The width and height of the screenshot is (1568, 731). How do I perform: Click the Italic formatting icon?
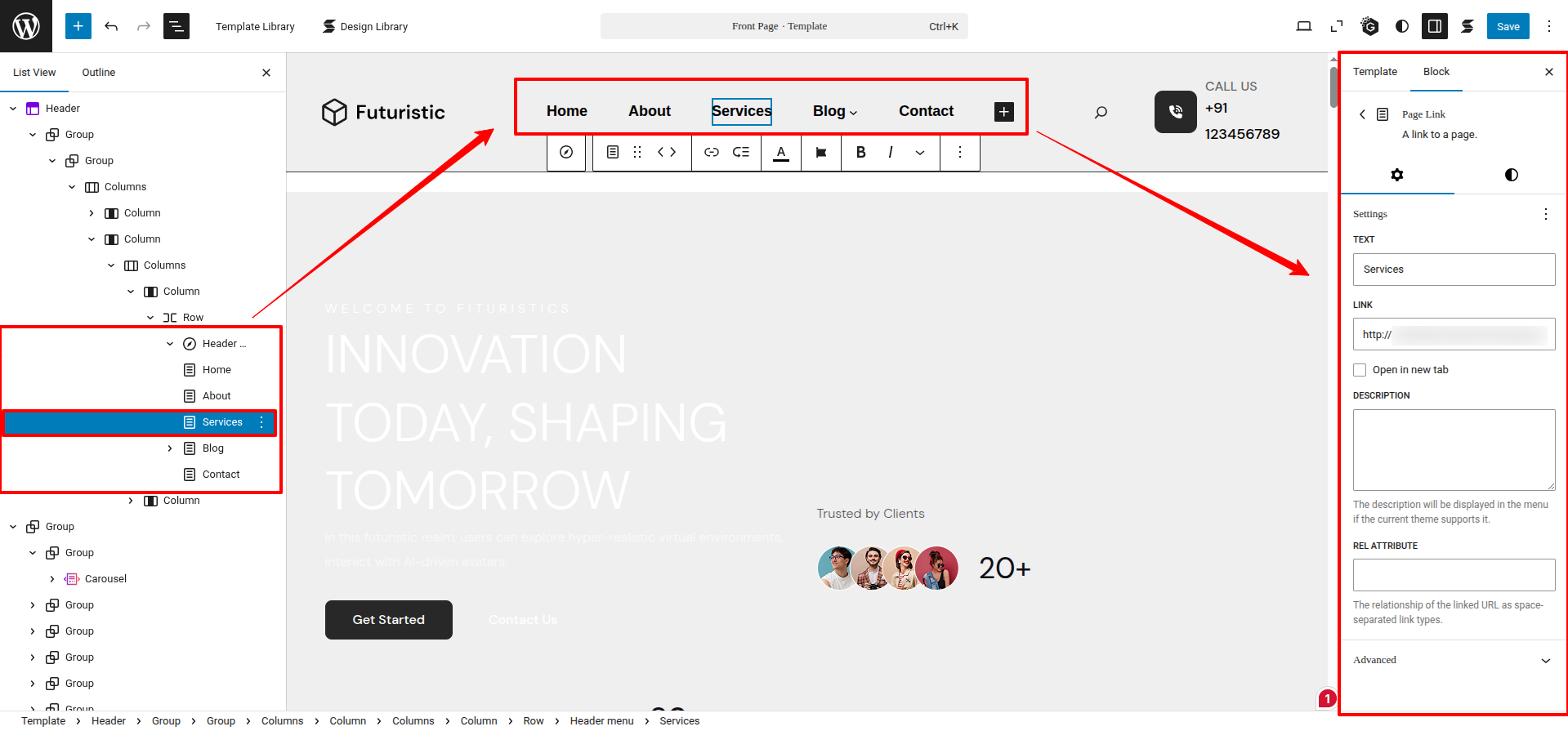(890, 152)
